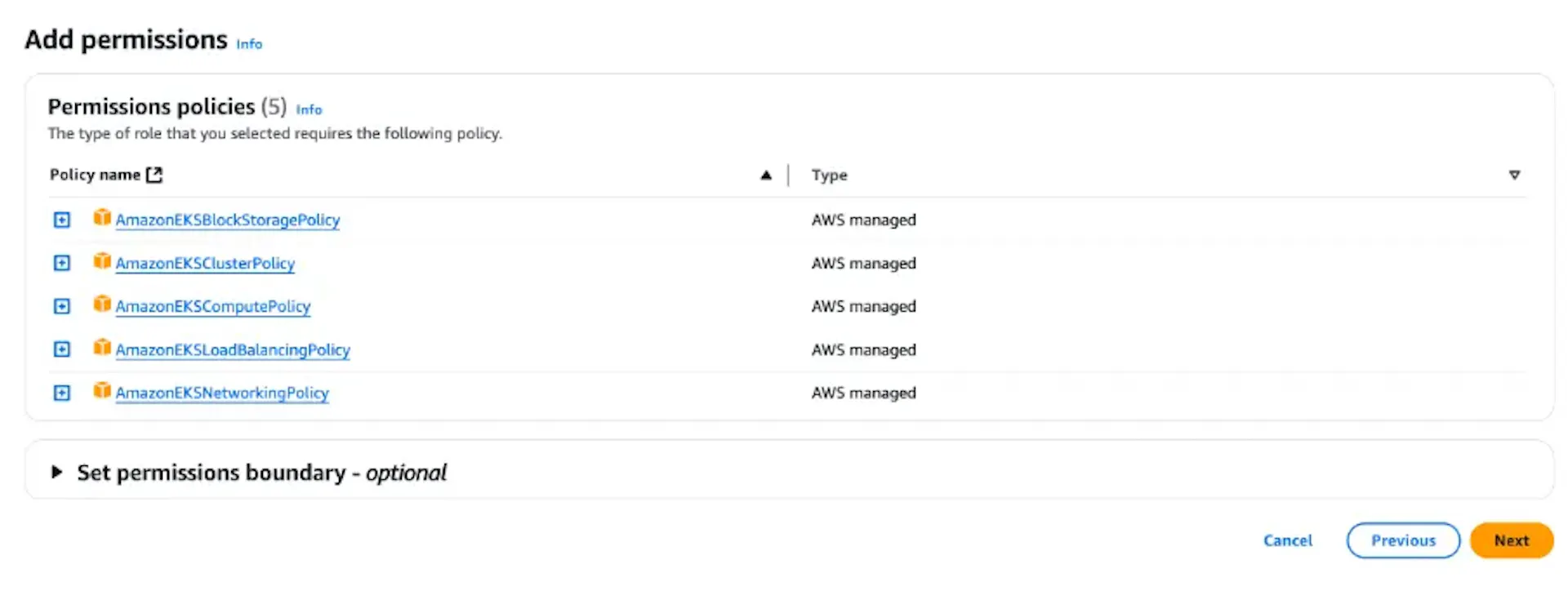1568x600 pixels.
Task: Sort by Policy name ascending arrow
Action: [766, 175]
